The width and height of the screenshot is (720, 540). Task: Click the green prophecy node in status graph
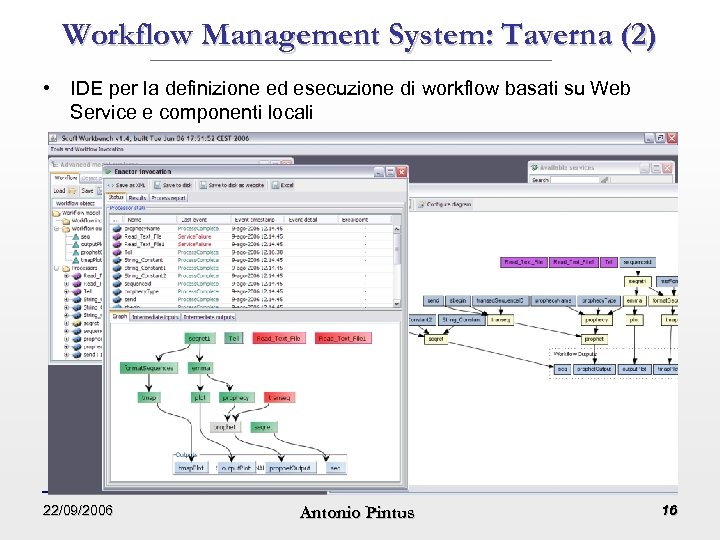tap(236, 398)
